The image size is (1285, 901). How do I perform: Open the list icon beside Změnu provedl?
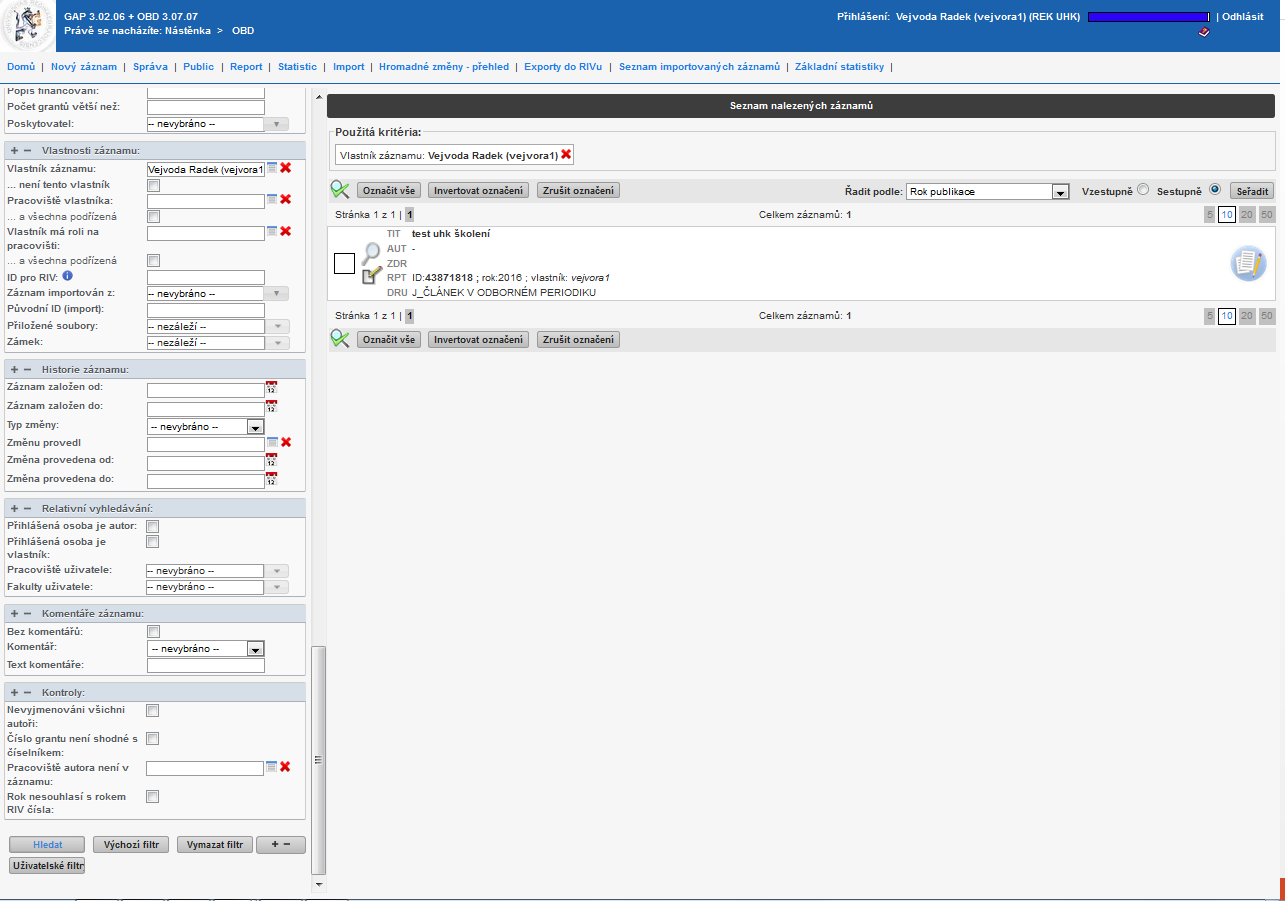pos(272,442)
